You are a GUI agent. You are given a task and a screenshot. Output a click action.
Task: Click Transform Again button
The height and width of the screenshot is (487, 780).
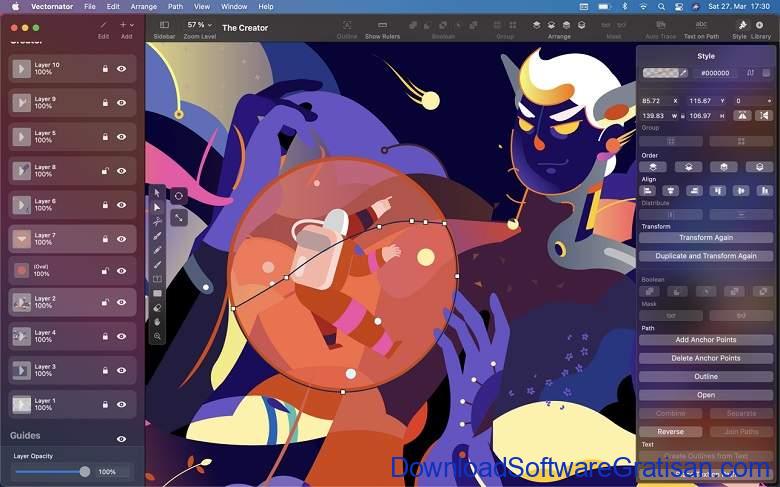coord(706,237)
